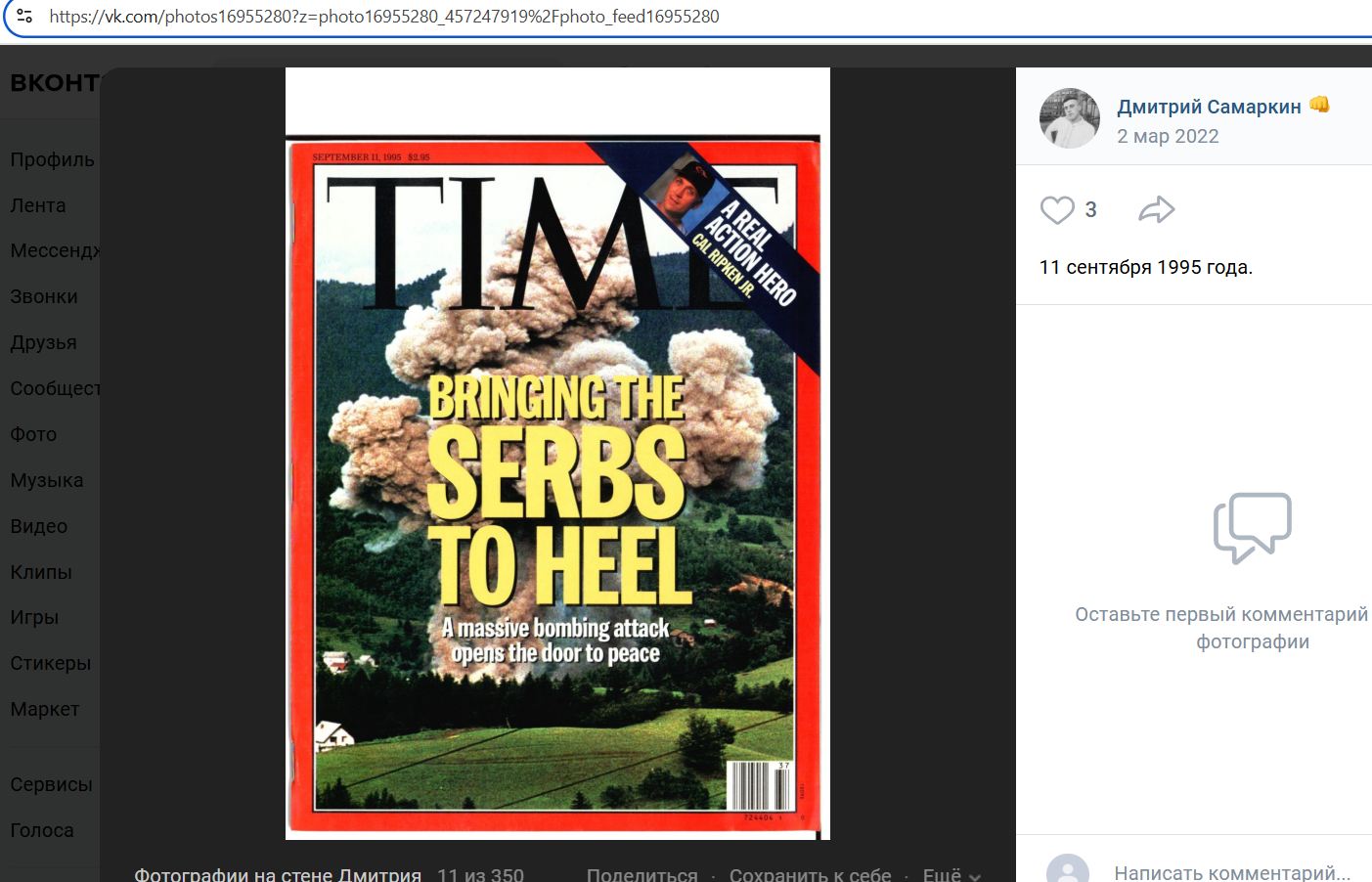Open the Видео section
This screenshot has height=882, width=1372.
(39, 526)
